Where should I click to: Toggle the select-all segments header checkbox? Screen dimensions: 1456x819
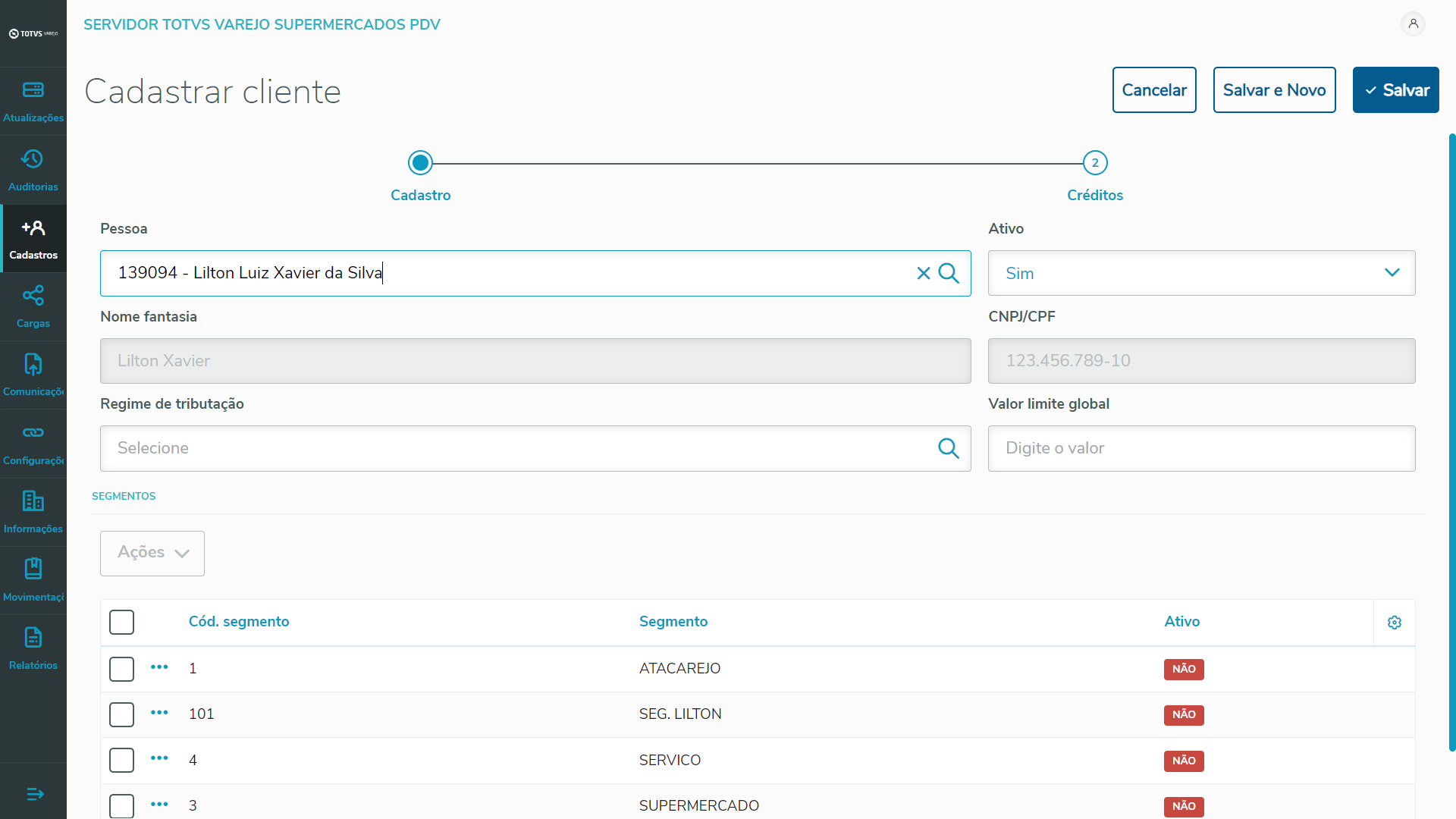121,622
